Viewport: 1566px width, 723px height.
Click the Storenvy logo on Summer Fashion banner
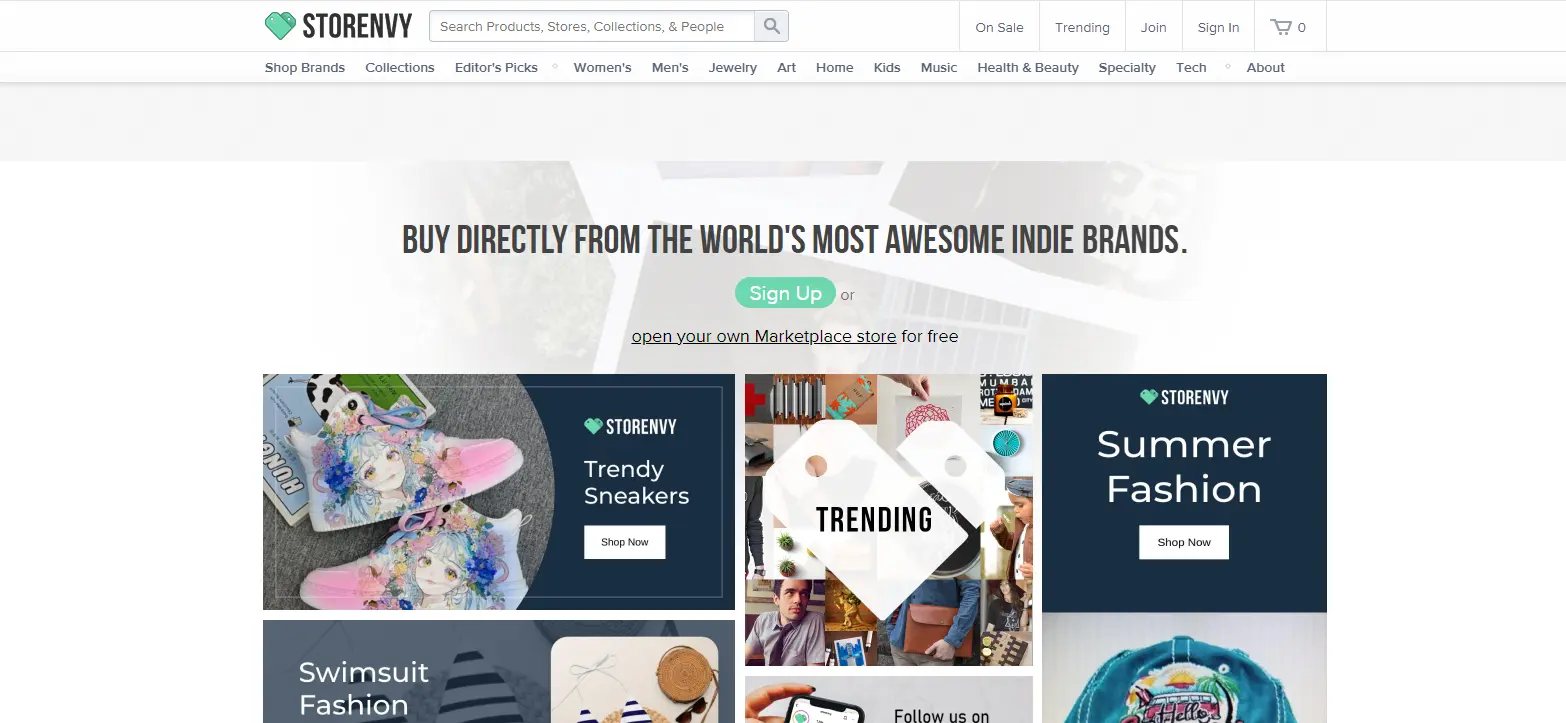pos(1184,397)
